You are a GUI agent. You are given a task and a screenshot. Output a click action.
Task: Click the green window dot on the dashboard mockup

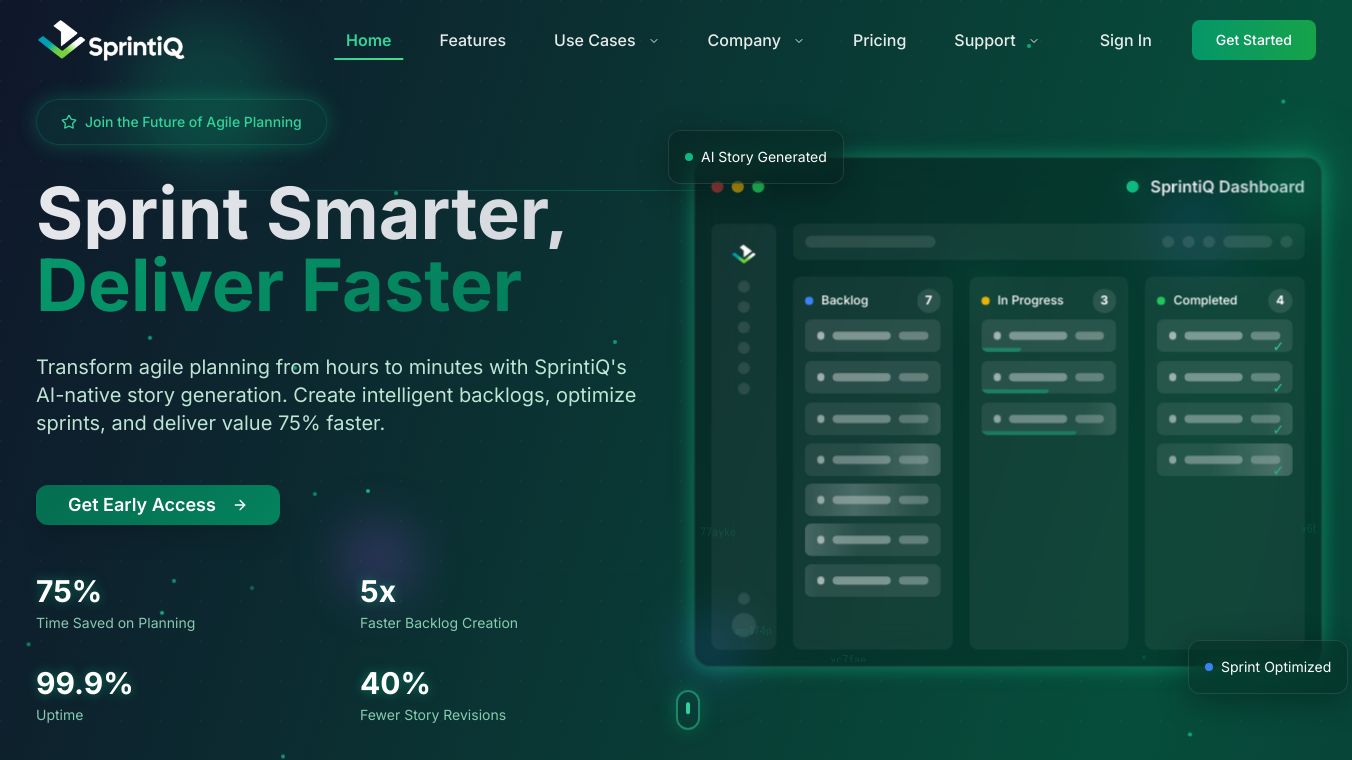[x=758, y=187]
